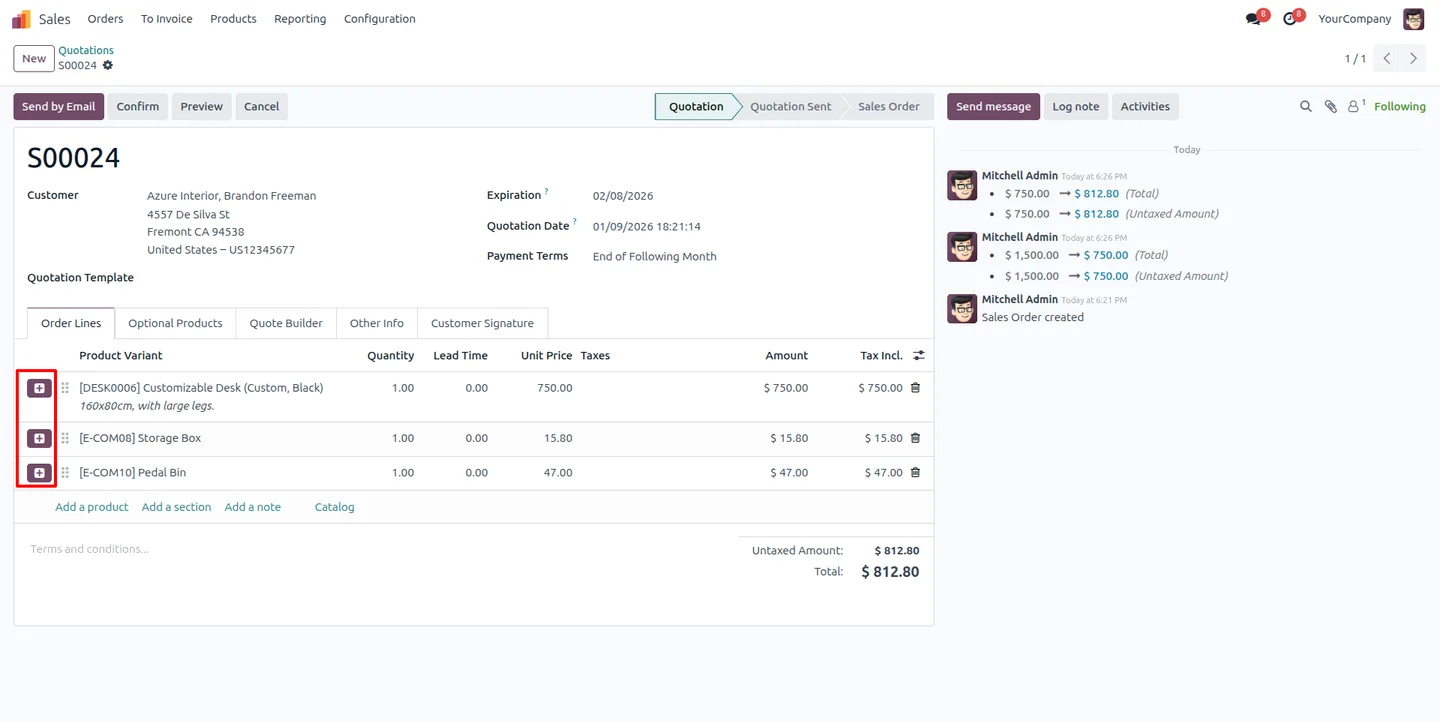1440x721 pixels.
Task: Open the activities clock icon in top bar
Action: [x=1290, y=19]
